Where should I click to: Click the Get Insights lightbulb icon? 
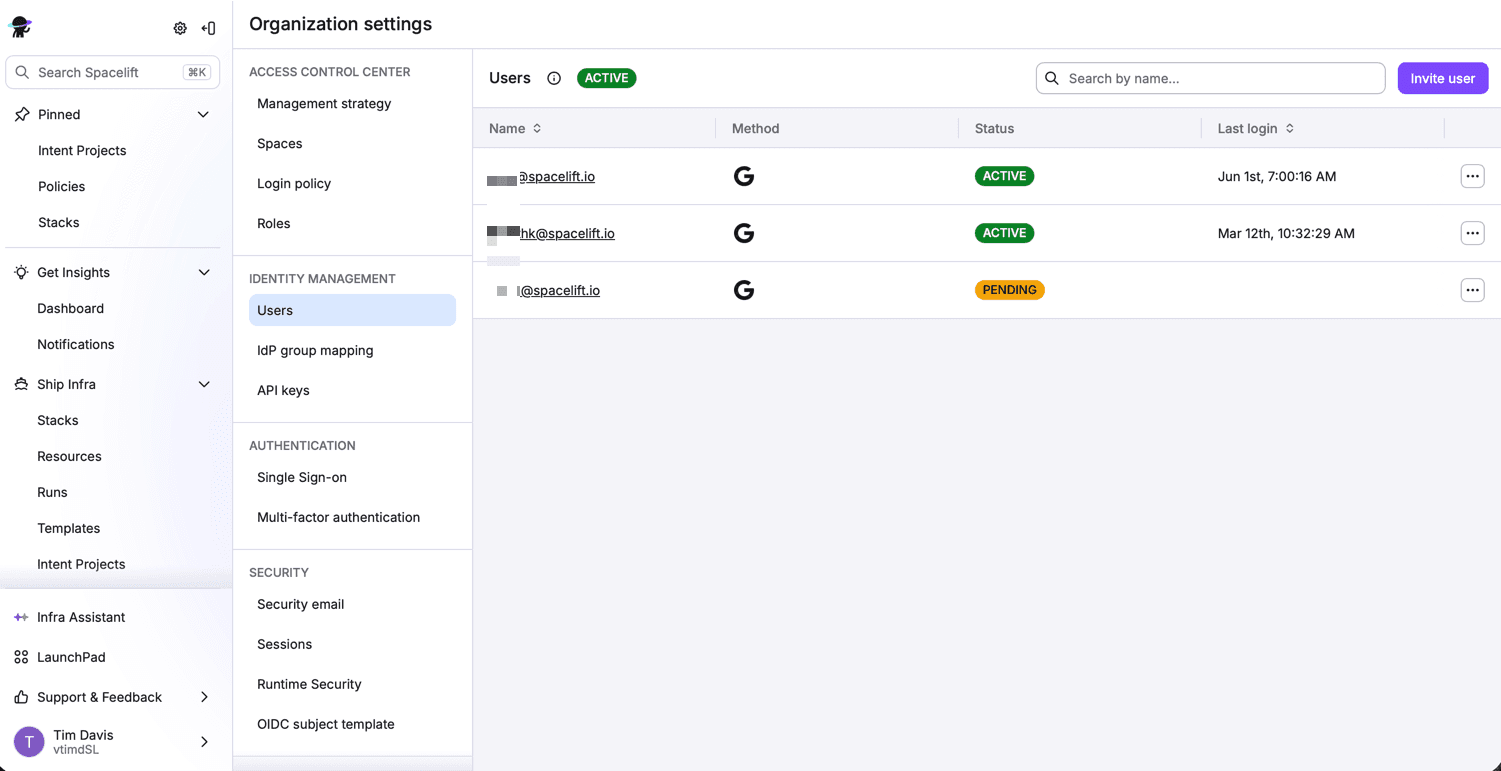[x=21, y=272]
